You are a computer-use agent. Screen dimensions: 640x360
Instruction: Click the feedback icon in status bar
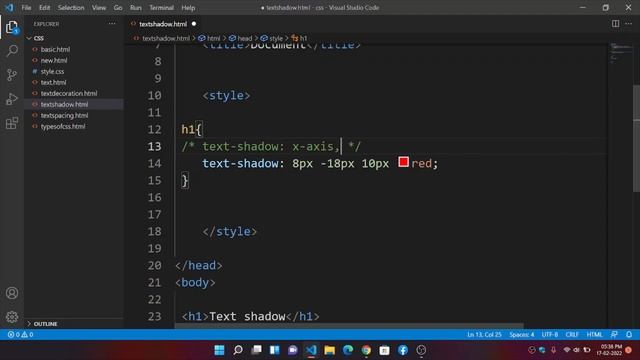(x=614, y=334)
